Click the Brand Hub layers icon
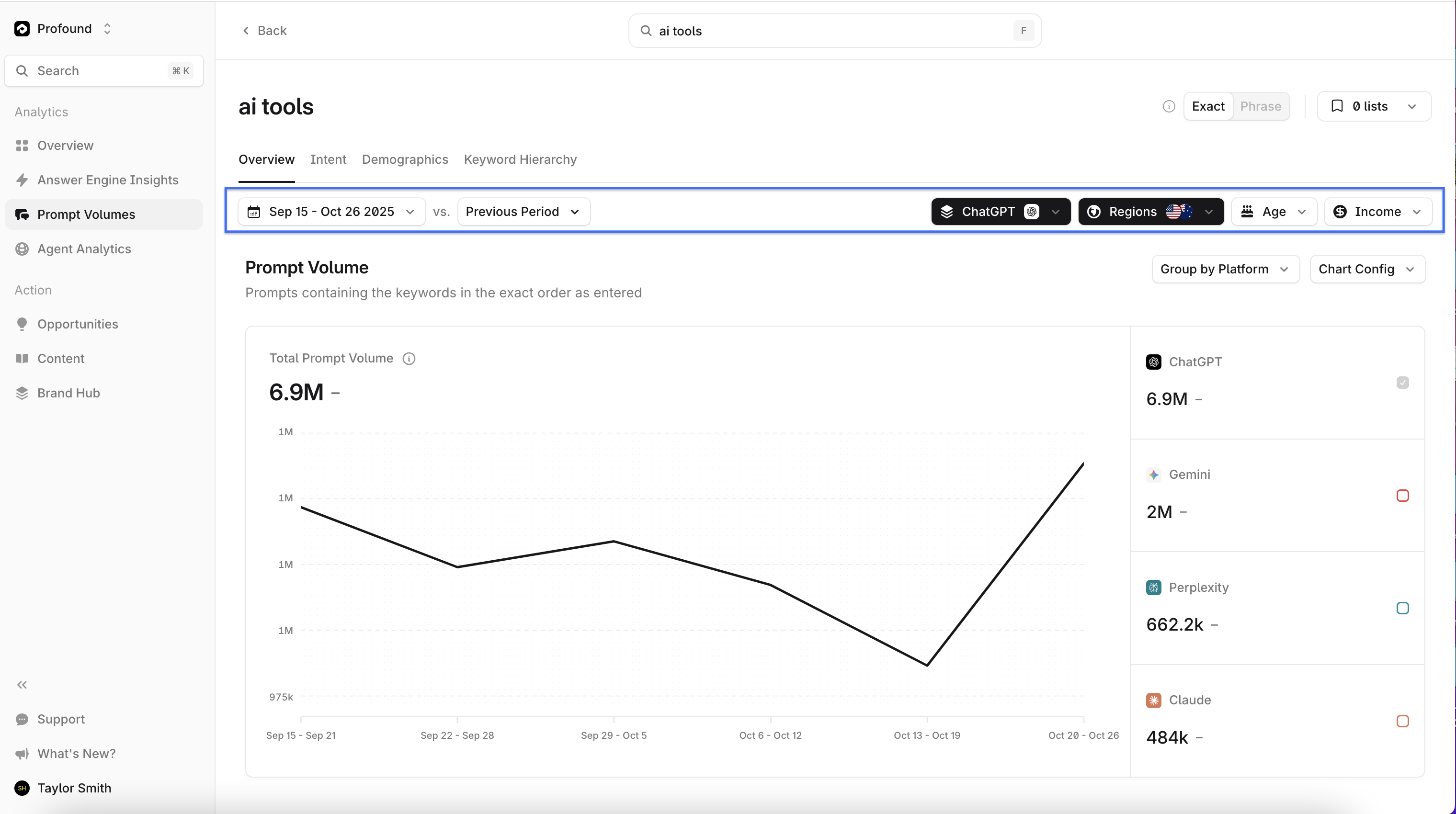 [22, 393]
